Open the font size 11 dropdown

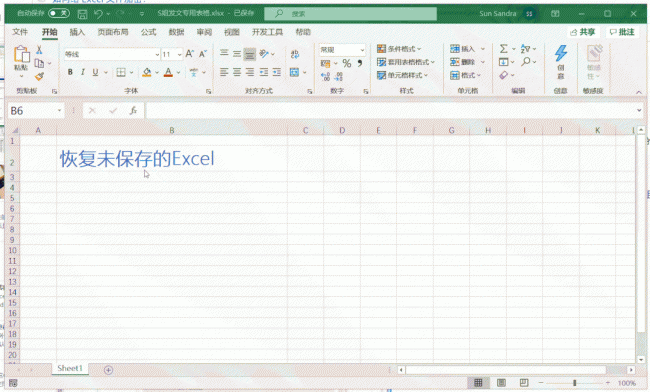[x=179, y=54]
